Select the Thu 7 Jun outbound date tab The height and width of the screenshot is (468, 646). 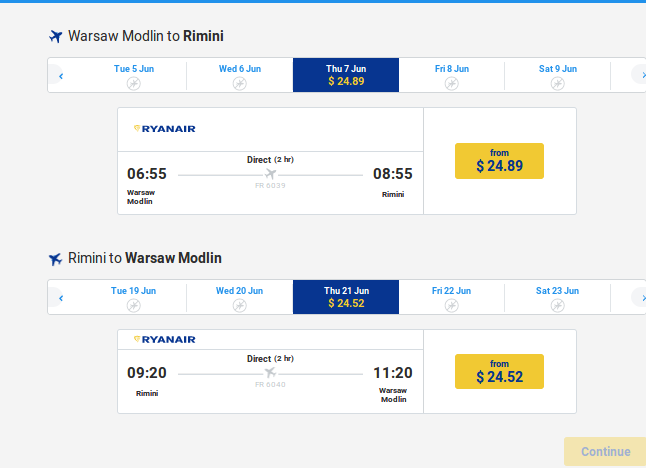[346, 75]
